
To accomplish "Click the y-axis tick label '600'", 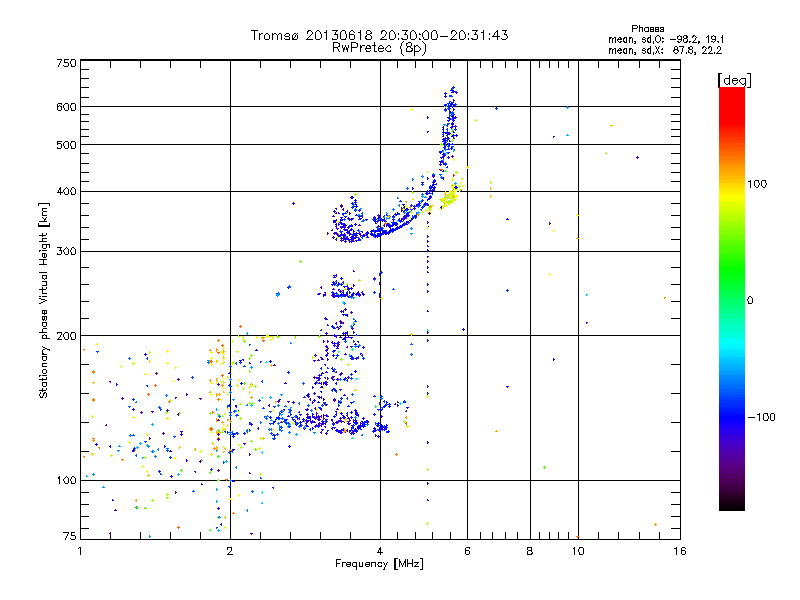I will (66, 107).
